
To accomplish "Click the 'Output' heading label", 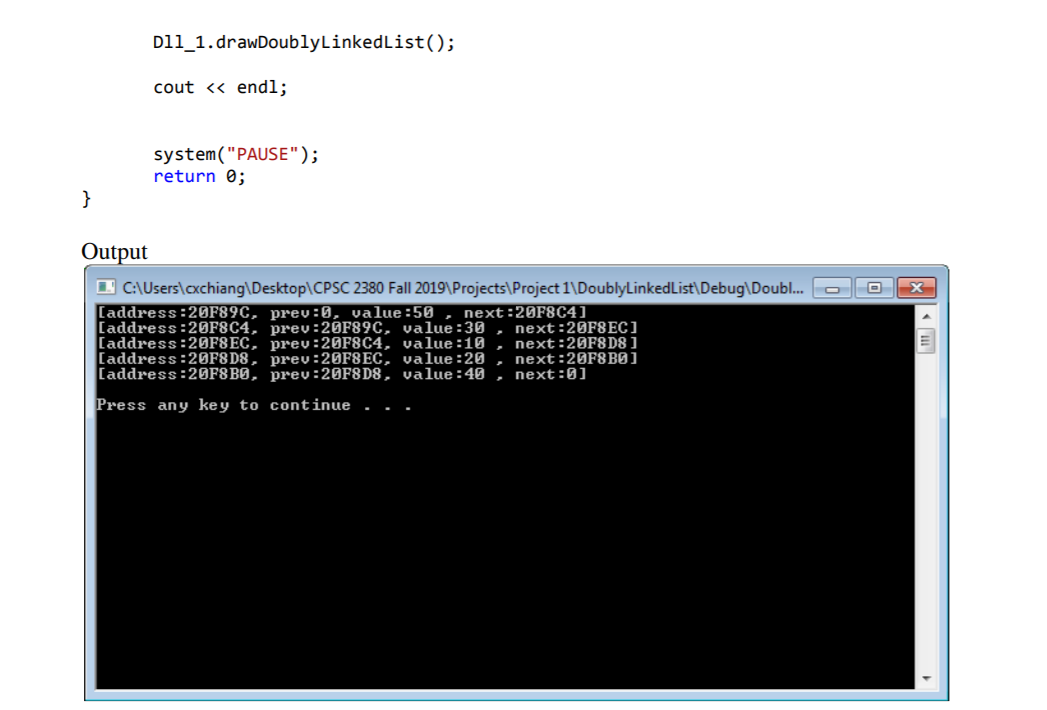I will click(x=113, y=252).
